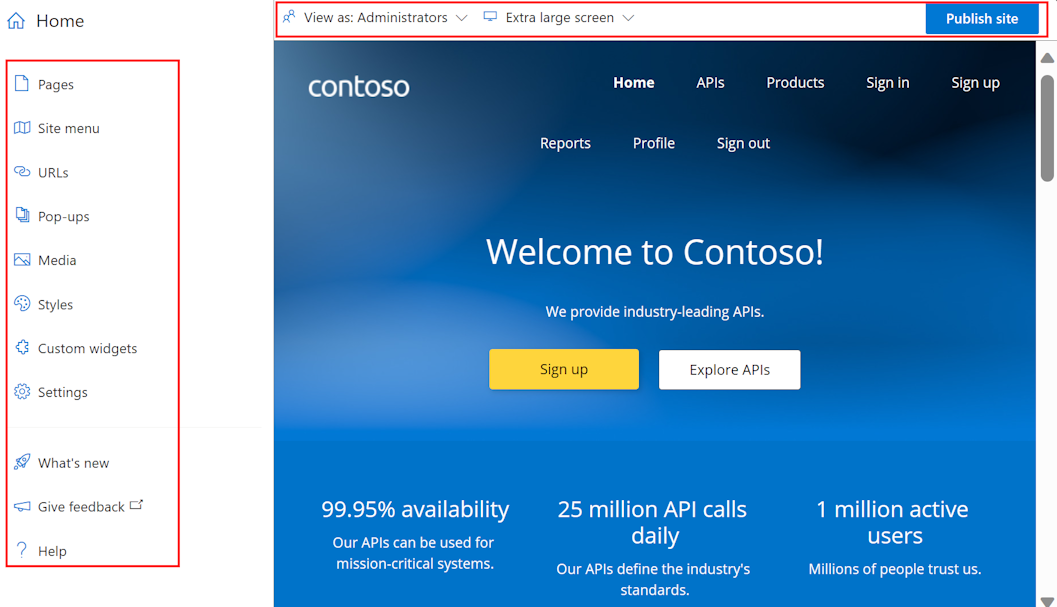Screen dimensions: 1057x607
Task: Click the yellow Sign up button
Action: [564, 369]
